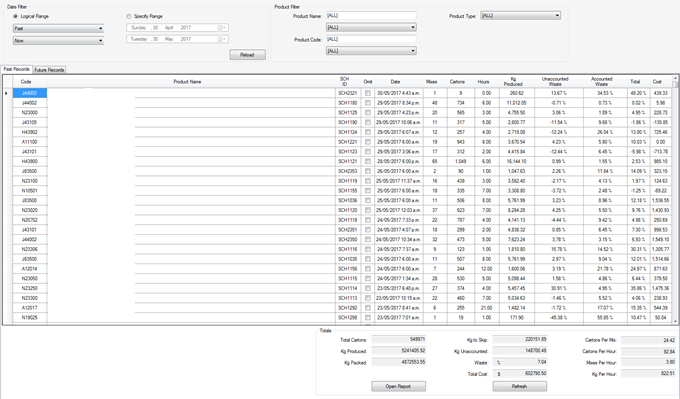The image size is (680, 399).
Task: Open the dropdown below Product Name field
Action: [x=371, y=27]
